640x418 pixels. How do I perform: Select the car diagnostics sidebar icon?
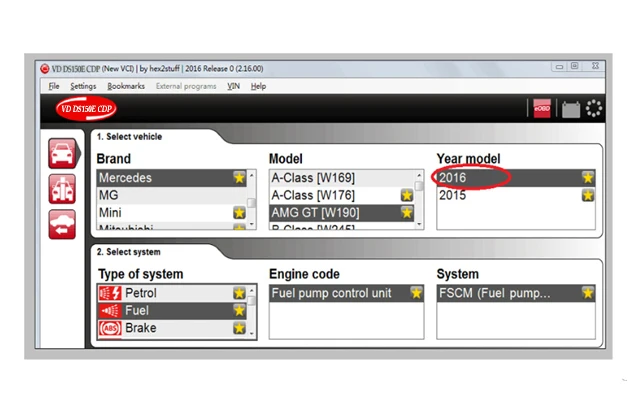(62, 153)
